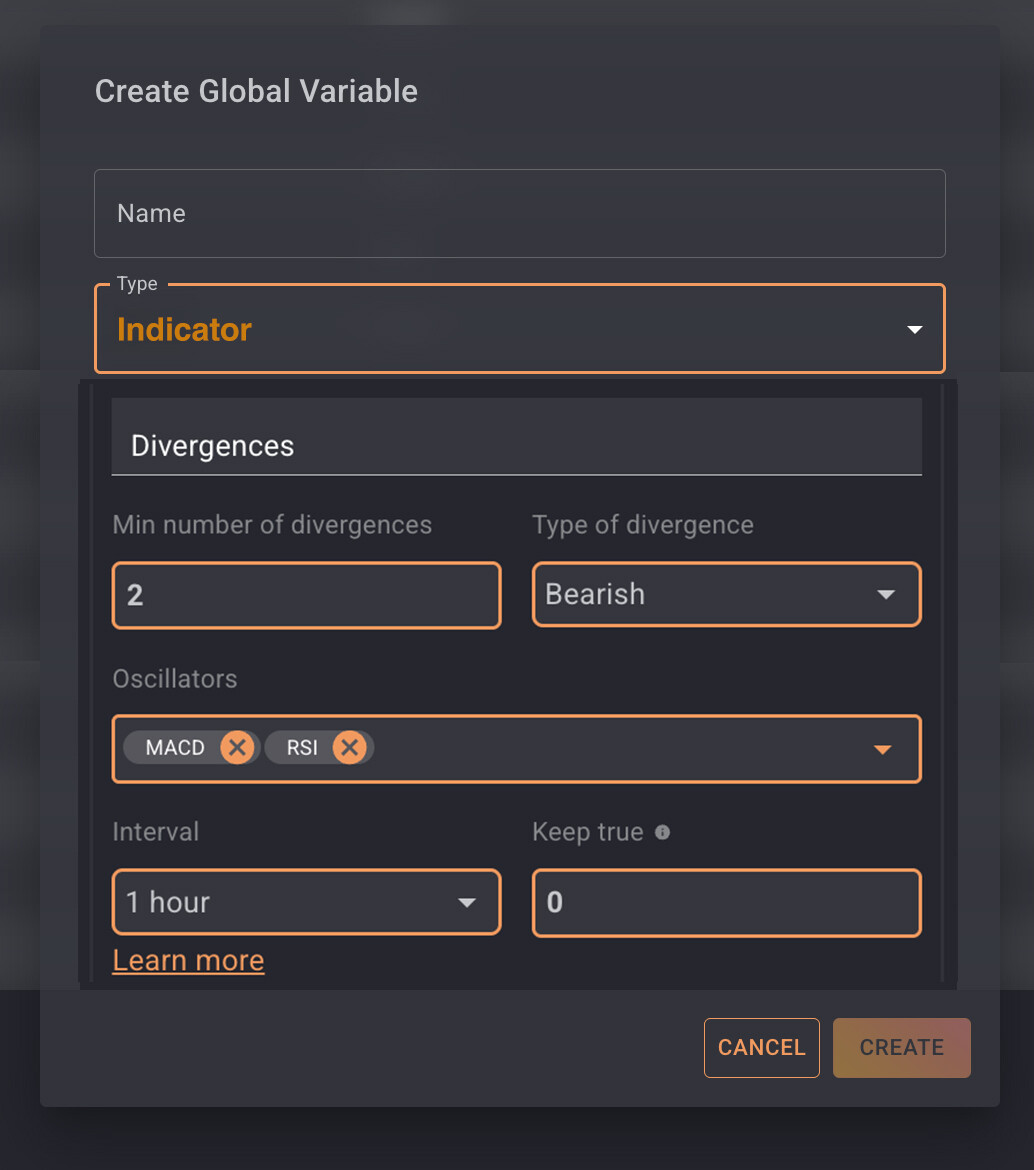Screen dimensions: 1034x1170
Task: Open the Bearish divergence type dropdown
Action: click(x=700, y=595)
